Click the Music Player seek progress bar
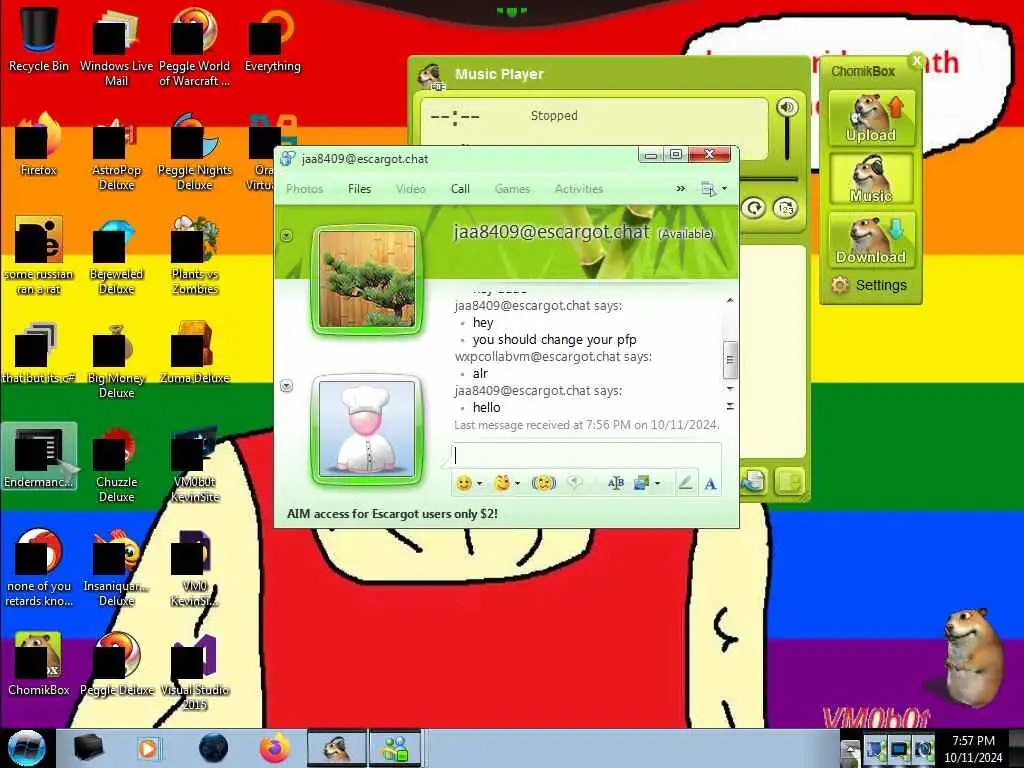This screenshot has width=1024, height=768. point(769,178)
